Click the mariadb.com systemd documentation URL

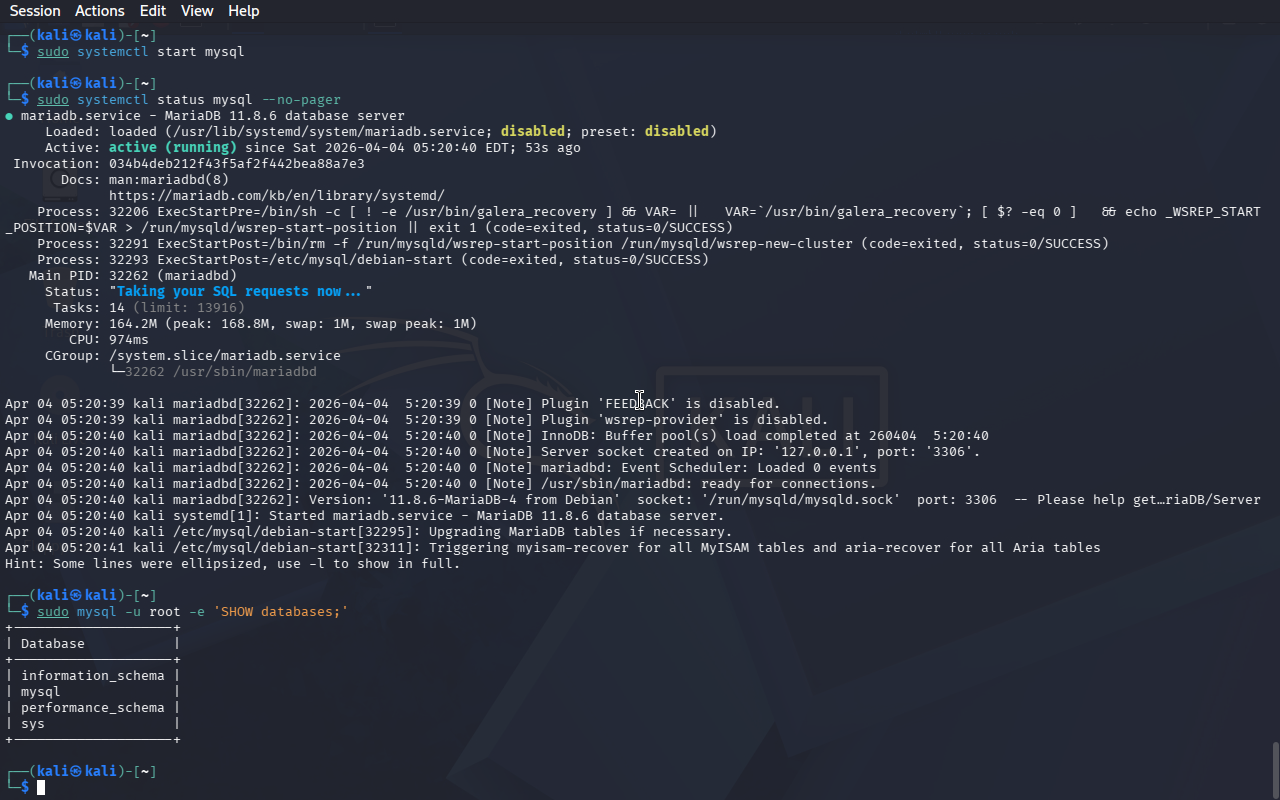276,196
